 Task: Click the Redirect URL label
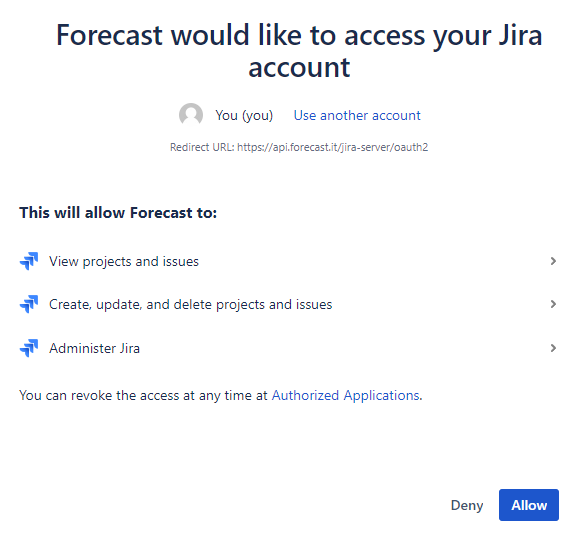(202, 147)
